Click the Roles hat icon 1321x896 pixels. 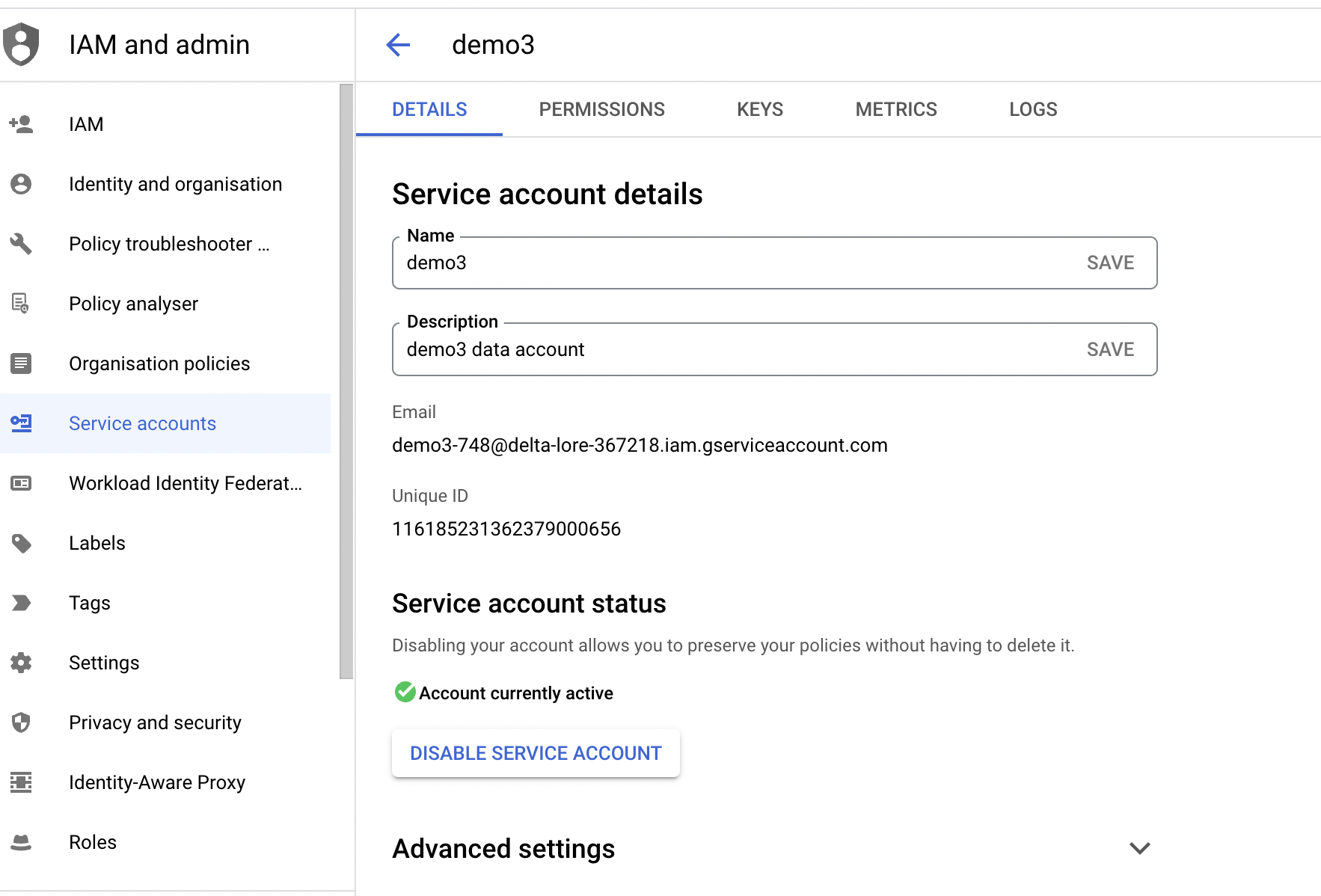tap(21, 842)
